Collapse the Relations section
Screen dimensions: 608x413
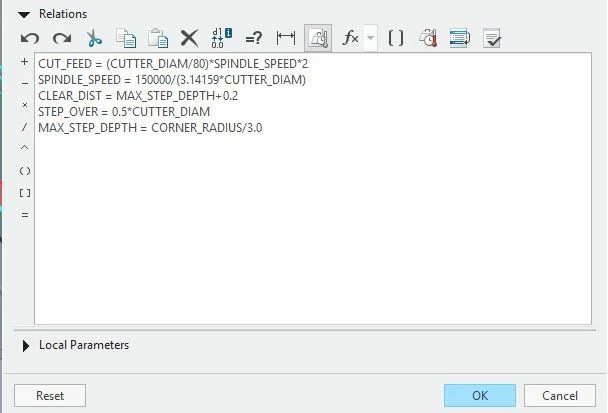tap(24, 15)
